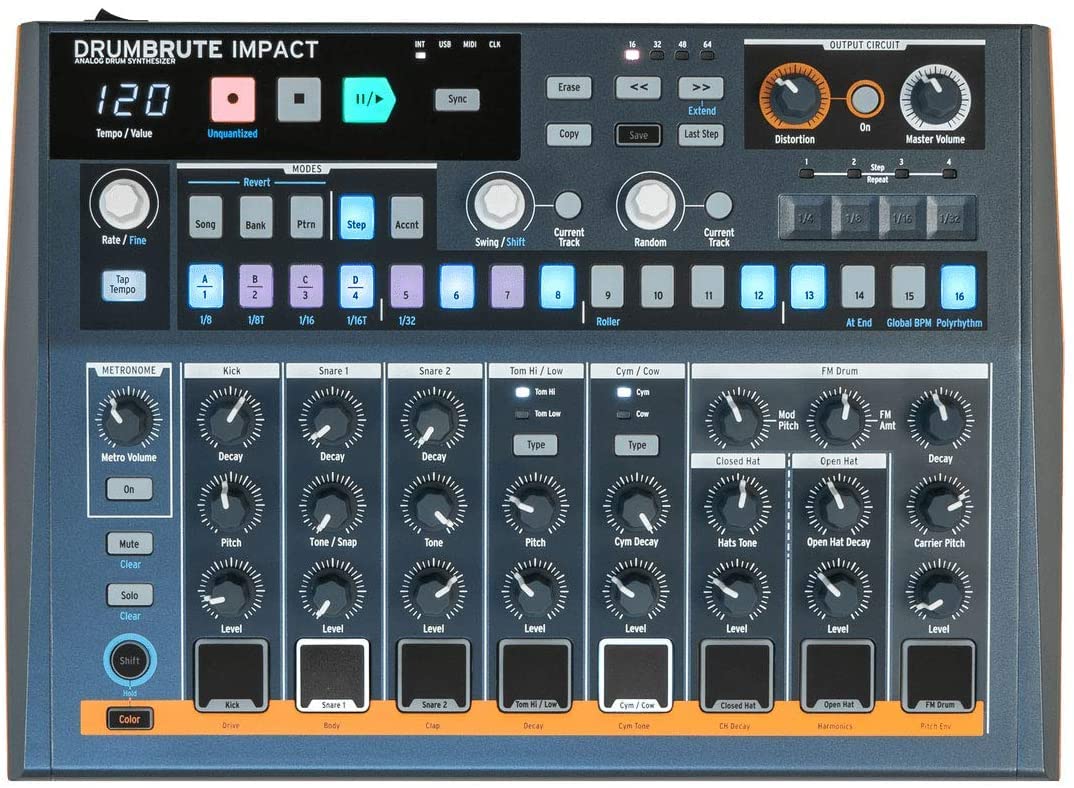Hit the Snare 2 drum pad

coord(434,675)
